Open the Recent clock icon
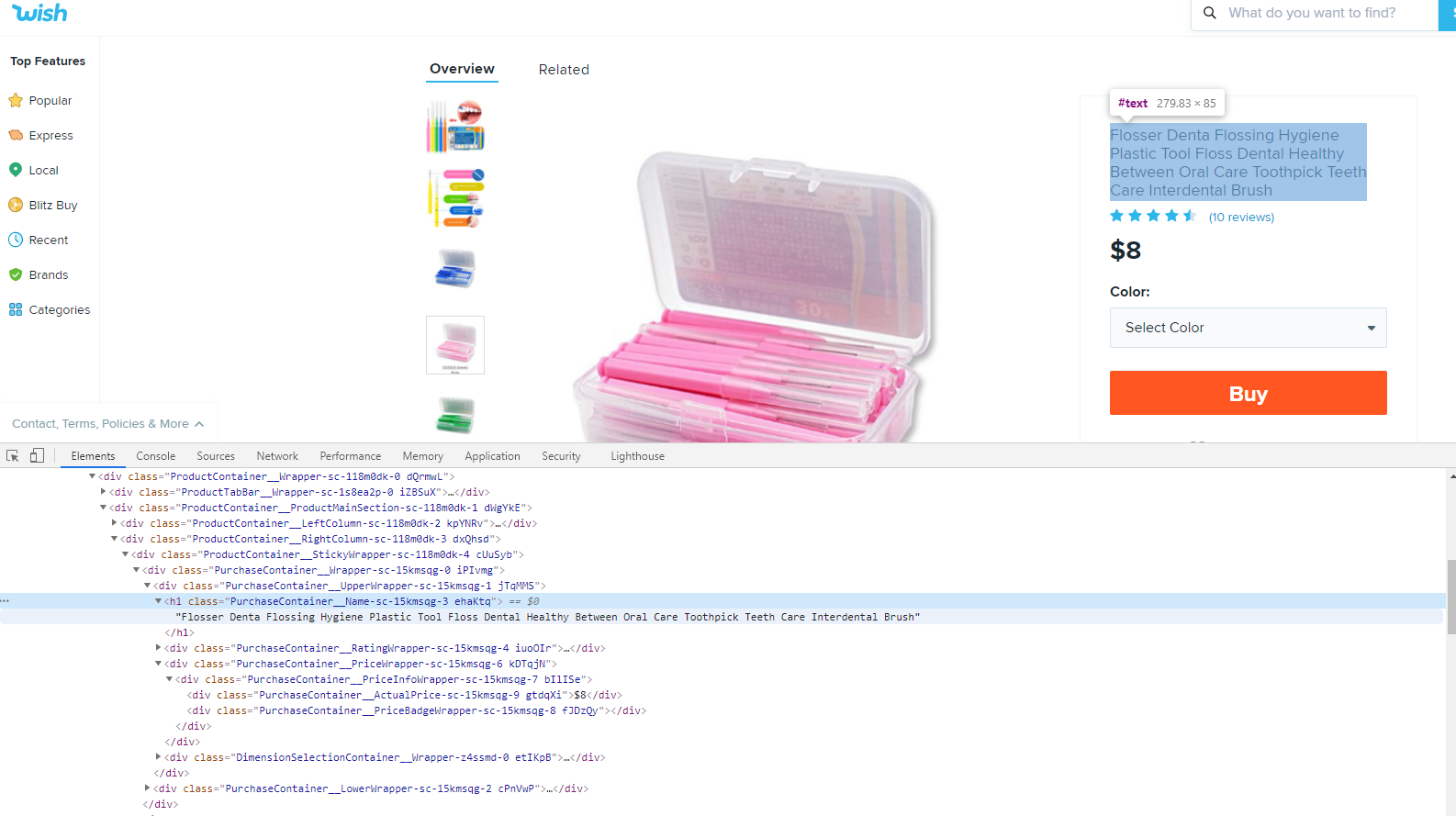1456x816 pixels. (16, 240)
